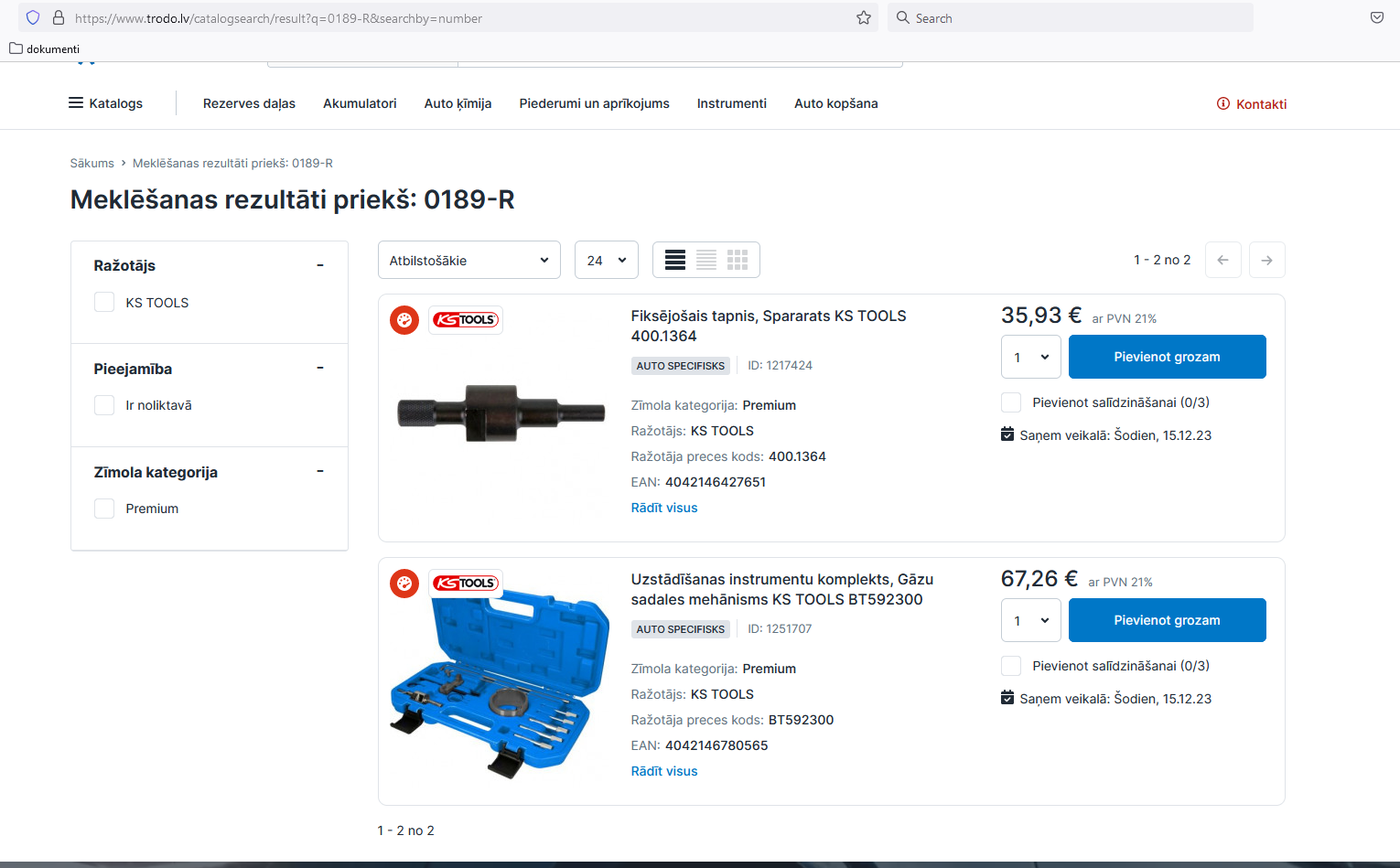1400x868 pixels.
Task: Click 'Rādīt visus' under EAN 4042146427651
Action: [664, 508]
